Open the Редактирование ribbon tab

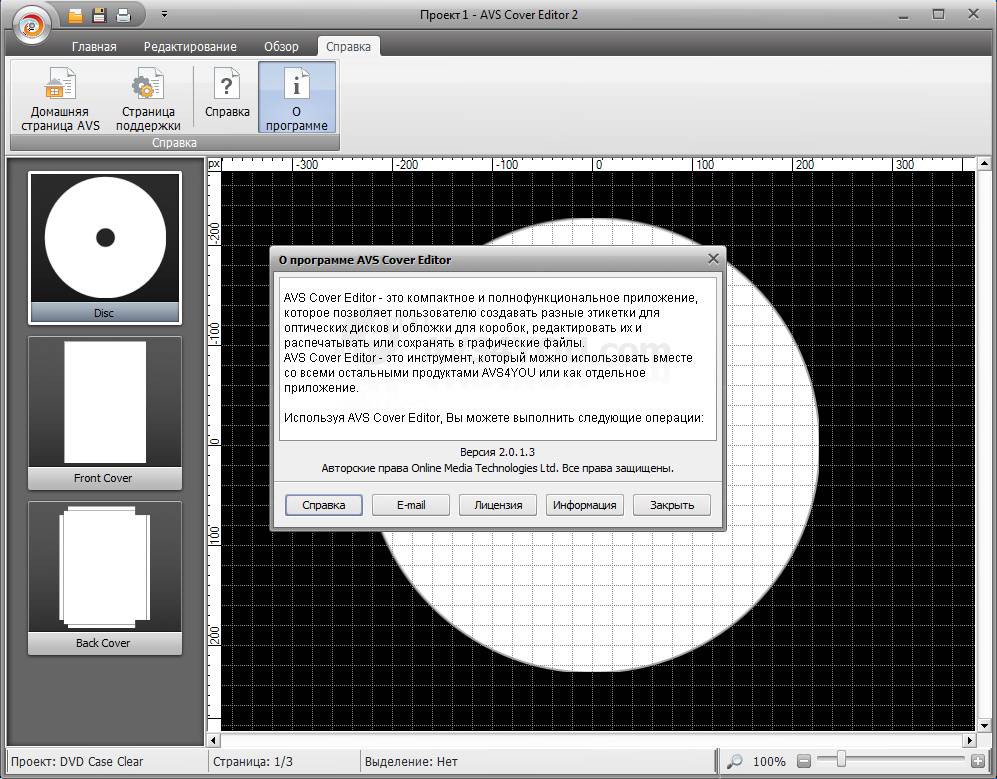(x=190, y=46)
